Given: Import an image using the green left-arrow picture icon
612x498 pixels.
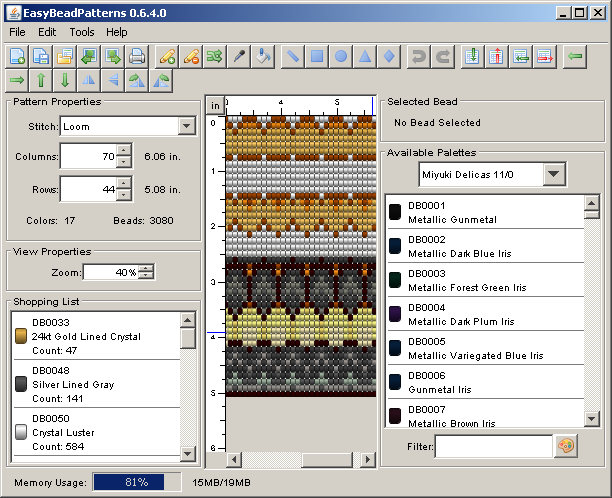Looking at the screenshot, I should 89,57.
